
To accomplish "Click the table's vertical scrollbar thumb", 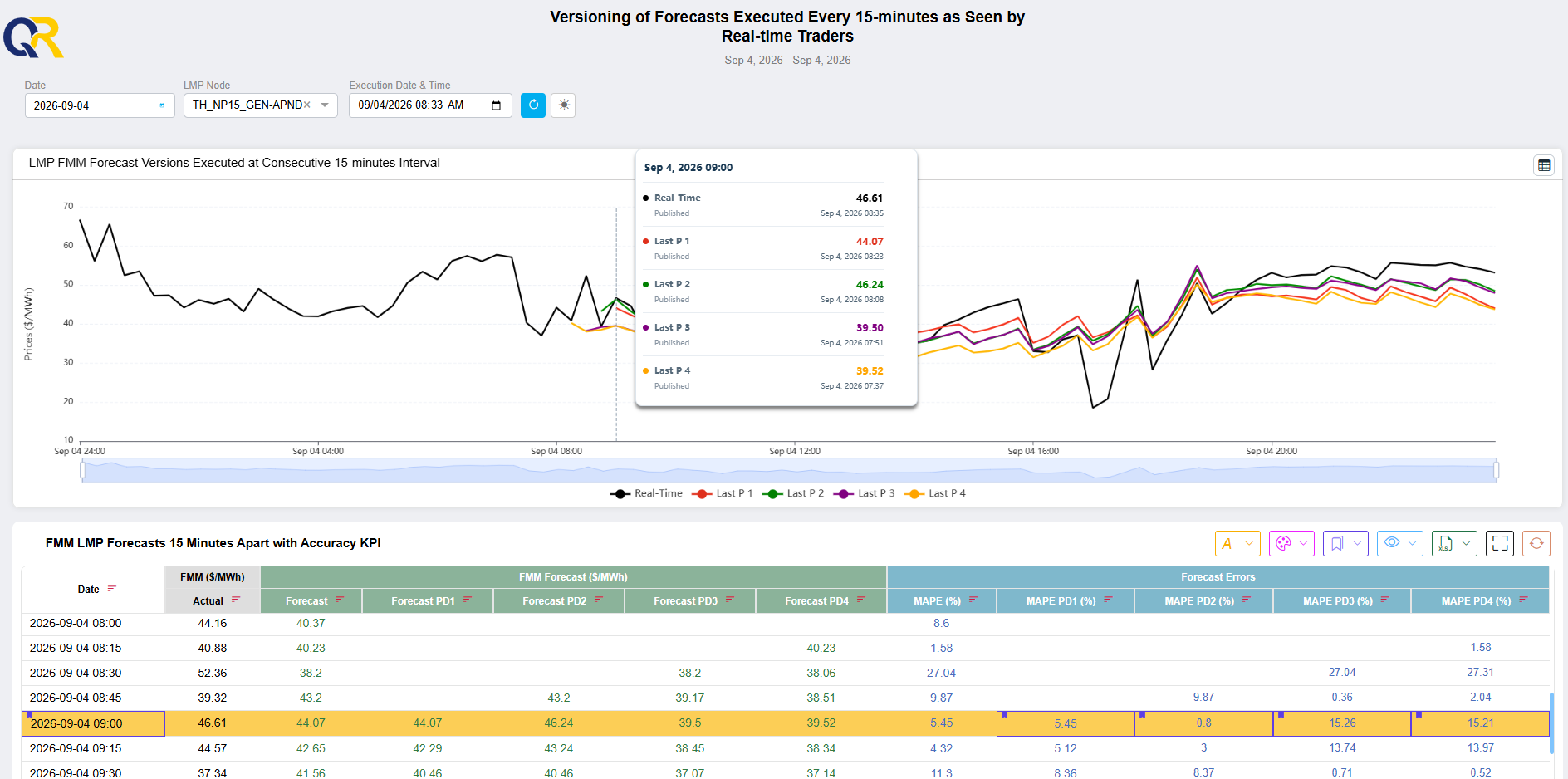I will pos(1551,724).
